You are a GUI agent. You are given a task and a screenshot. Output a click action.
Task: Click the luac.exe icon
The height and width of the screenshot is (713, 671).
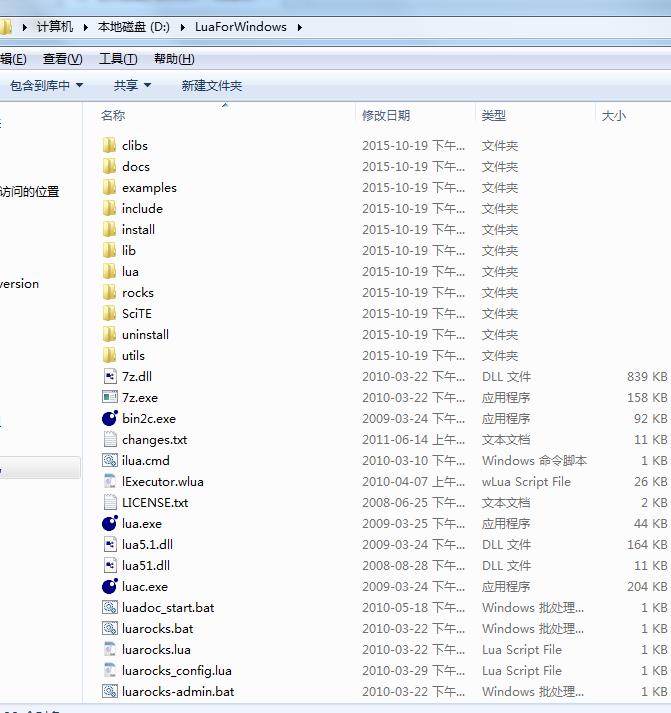click(x=110, y=586)
